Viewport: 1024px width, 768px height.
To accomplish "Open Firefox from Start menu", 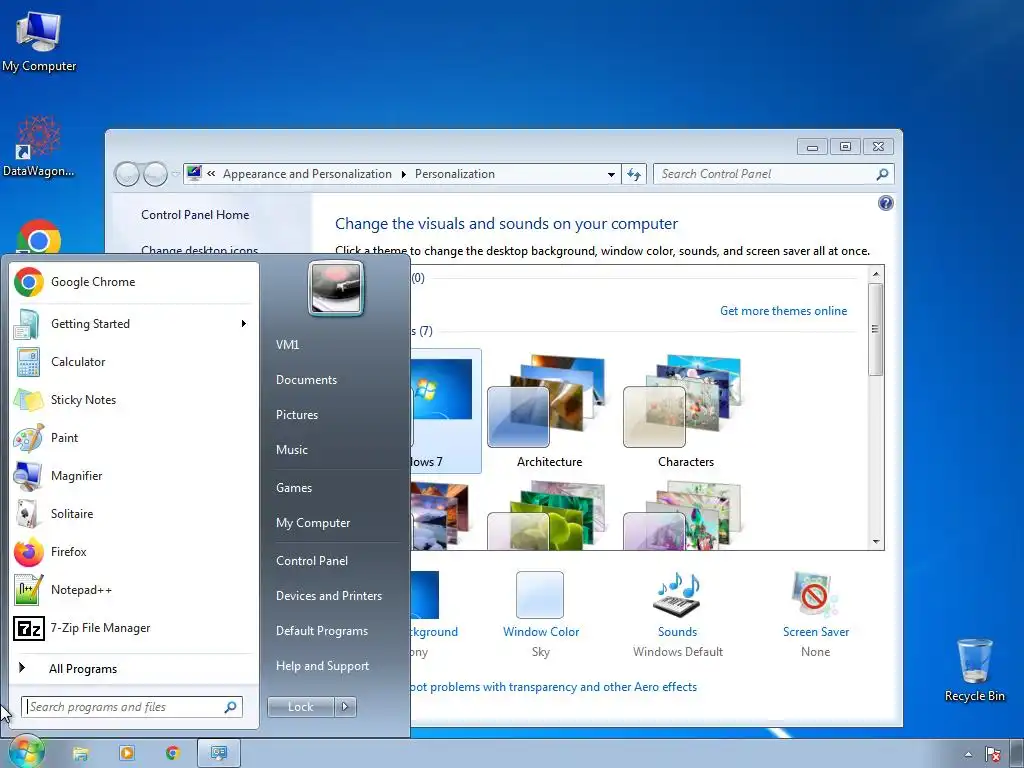I will [133, 552].
